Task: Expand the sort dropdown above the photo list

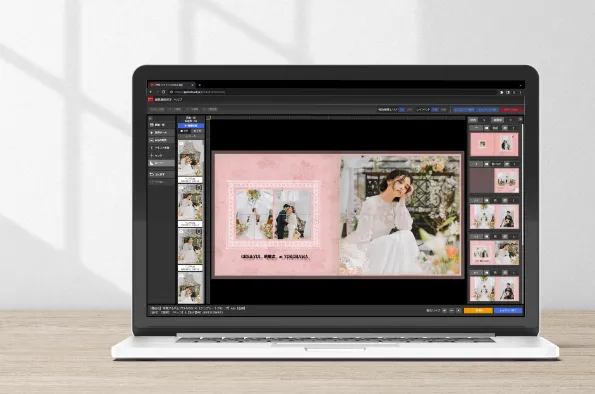Action: [191, 136]
